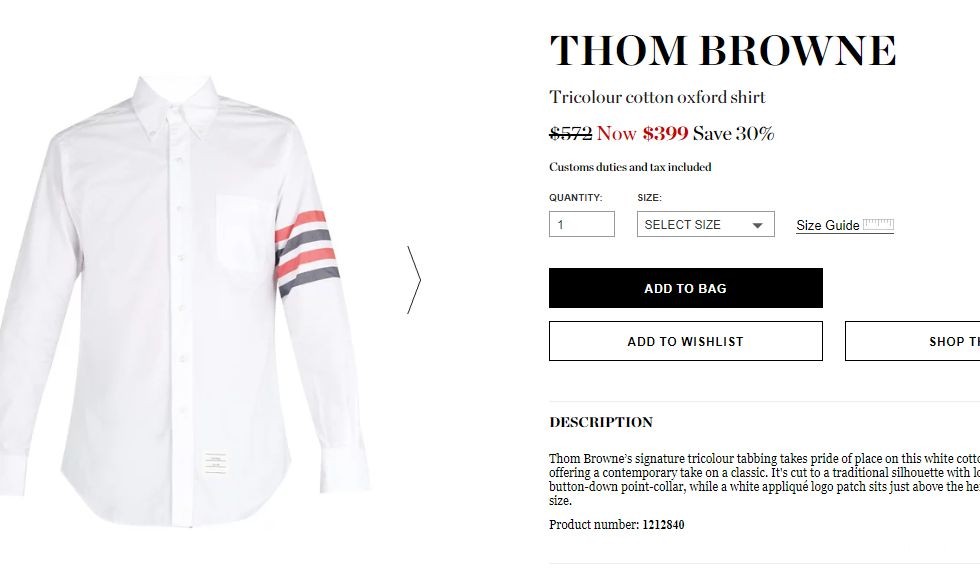Click Customs duties and tax included note
Image resolution: width=980 pixels, height=571 pixels.
[630, 167]
